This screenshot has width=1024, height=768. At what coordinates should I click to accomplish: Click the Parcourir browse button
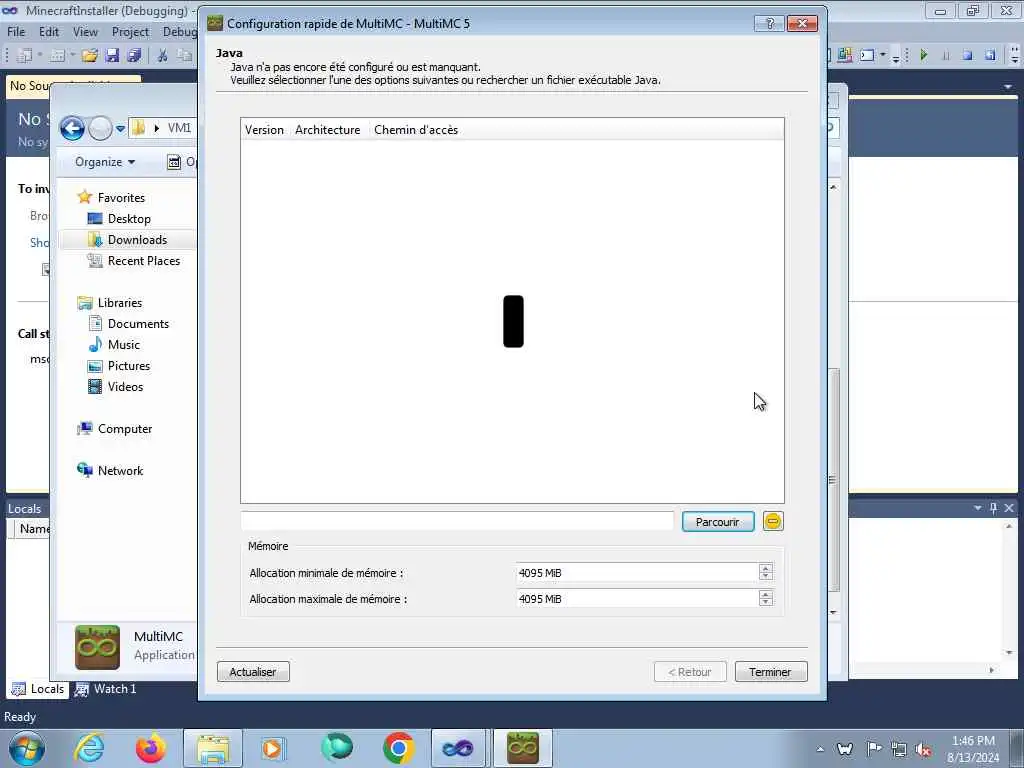pyautogui.click(x=718, y=522)
